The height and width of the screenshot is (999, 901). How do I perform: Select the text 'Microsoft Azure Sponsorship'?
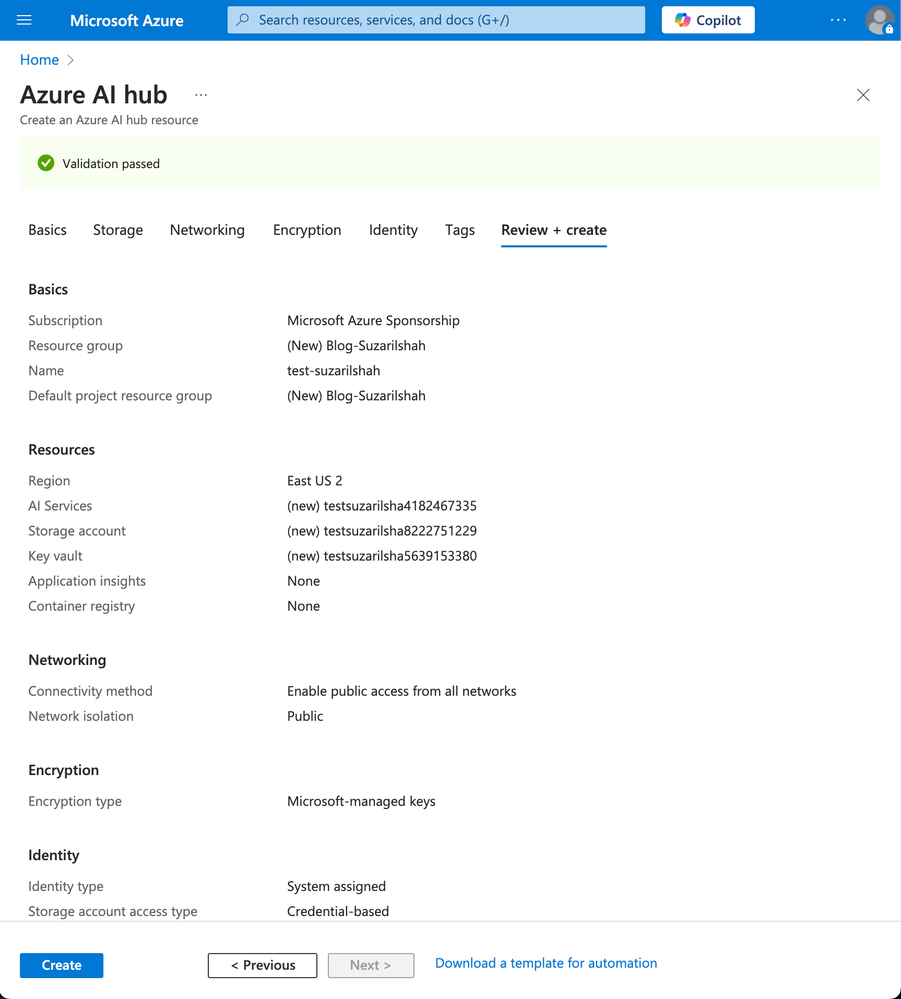[x=373, y=320]
